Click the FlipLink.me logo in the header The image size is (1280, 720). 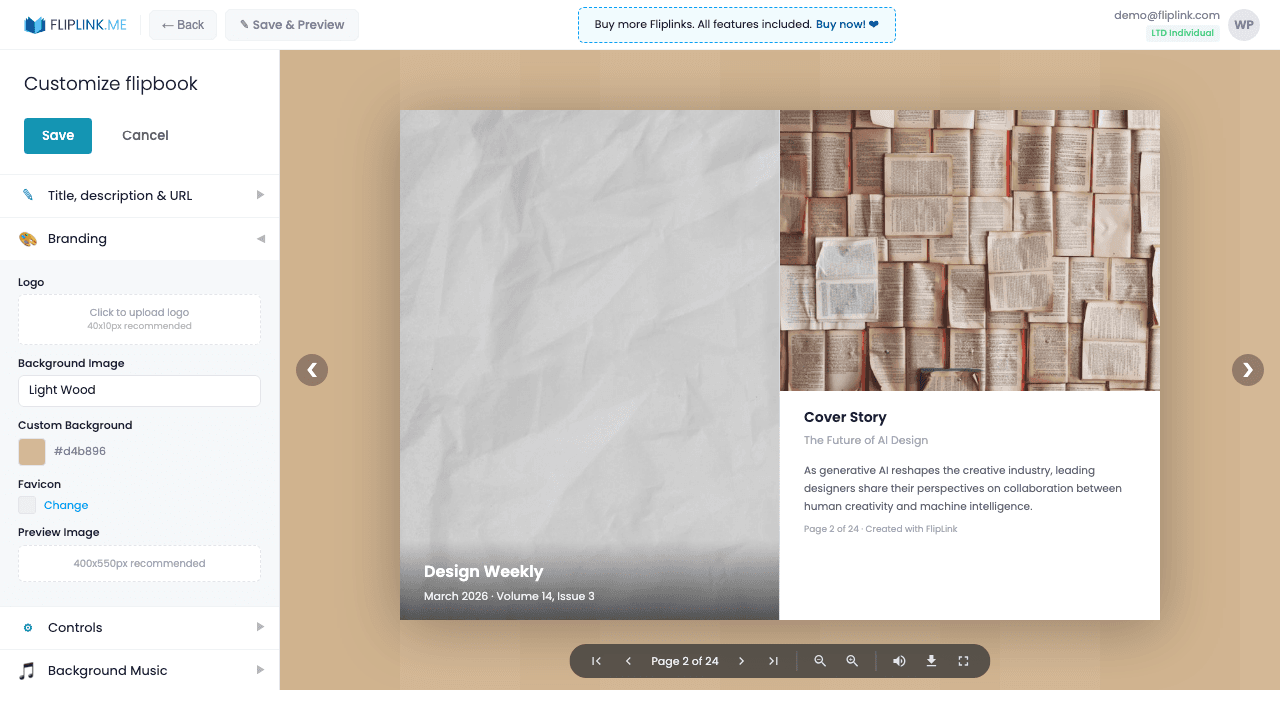coord(75,25)
